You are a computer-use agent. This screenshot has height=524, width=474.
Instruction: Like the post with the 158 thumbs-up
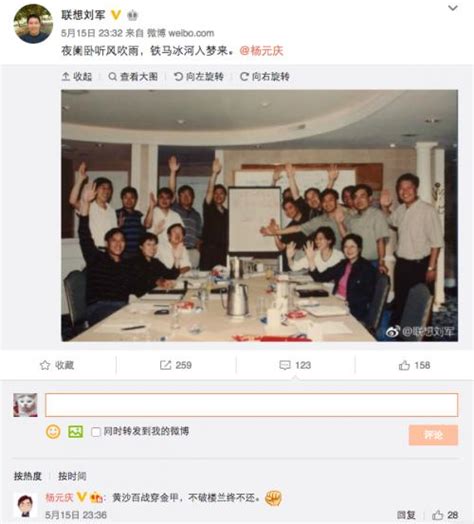click(414, 365)
